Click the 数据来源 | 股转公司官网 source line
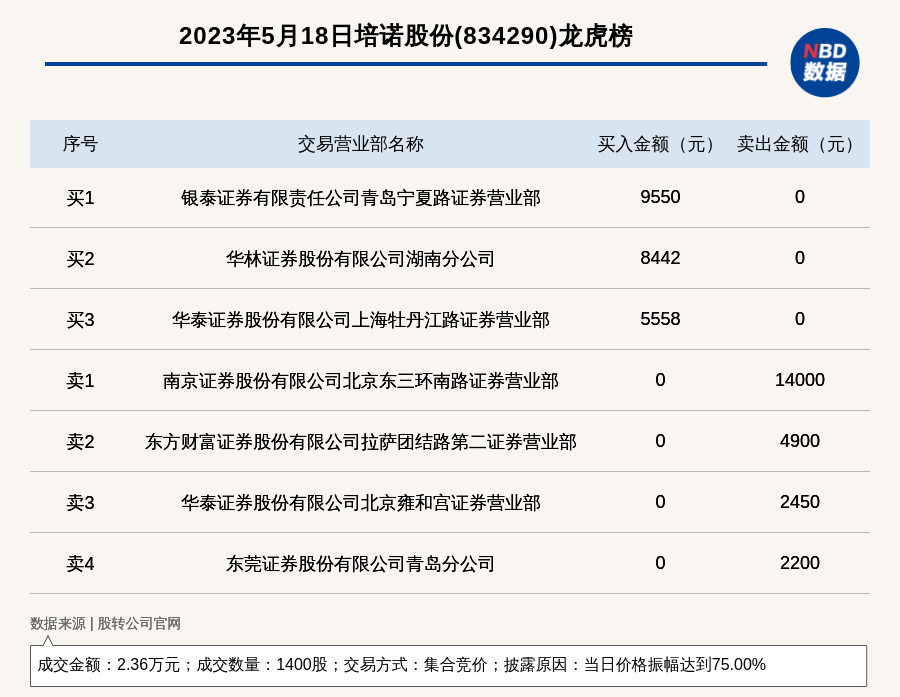 pos(106,624)
